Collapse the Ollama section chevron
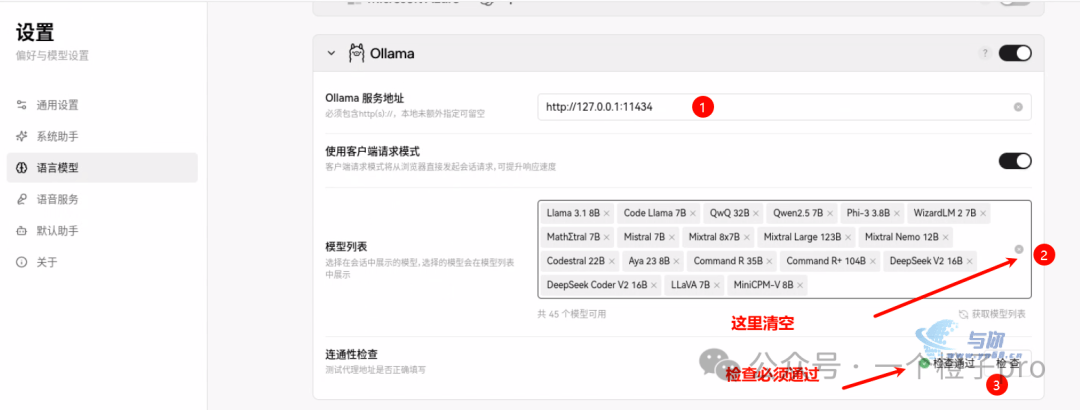 click(331, 53)
